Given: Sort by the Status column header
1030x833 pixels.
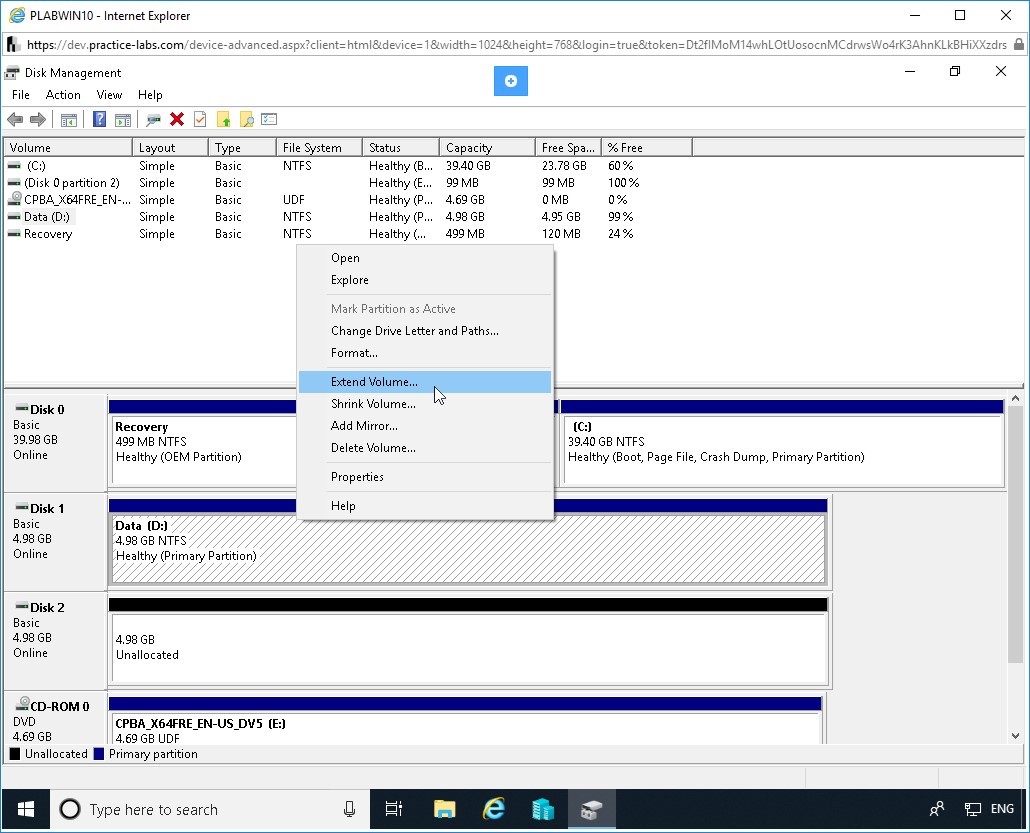Looking at the screenshot, I should tap(401, 148).
